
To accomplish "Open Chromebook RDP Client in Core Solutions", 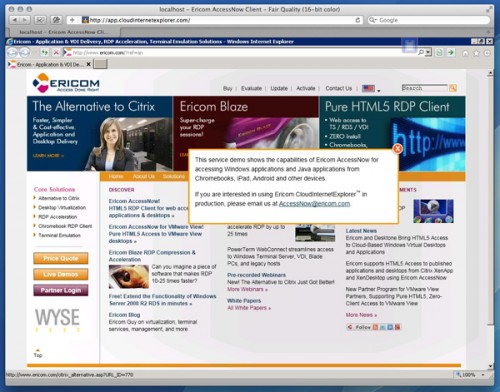I will click(x=65, y=226).
